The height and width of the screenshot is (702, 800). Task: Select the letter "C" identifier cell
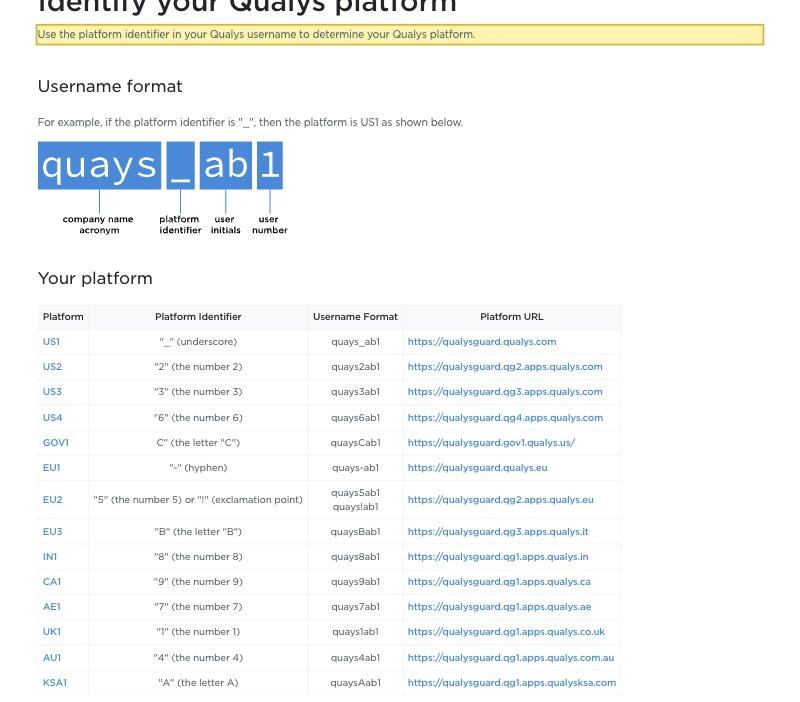point(198,442)
